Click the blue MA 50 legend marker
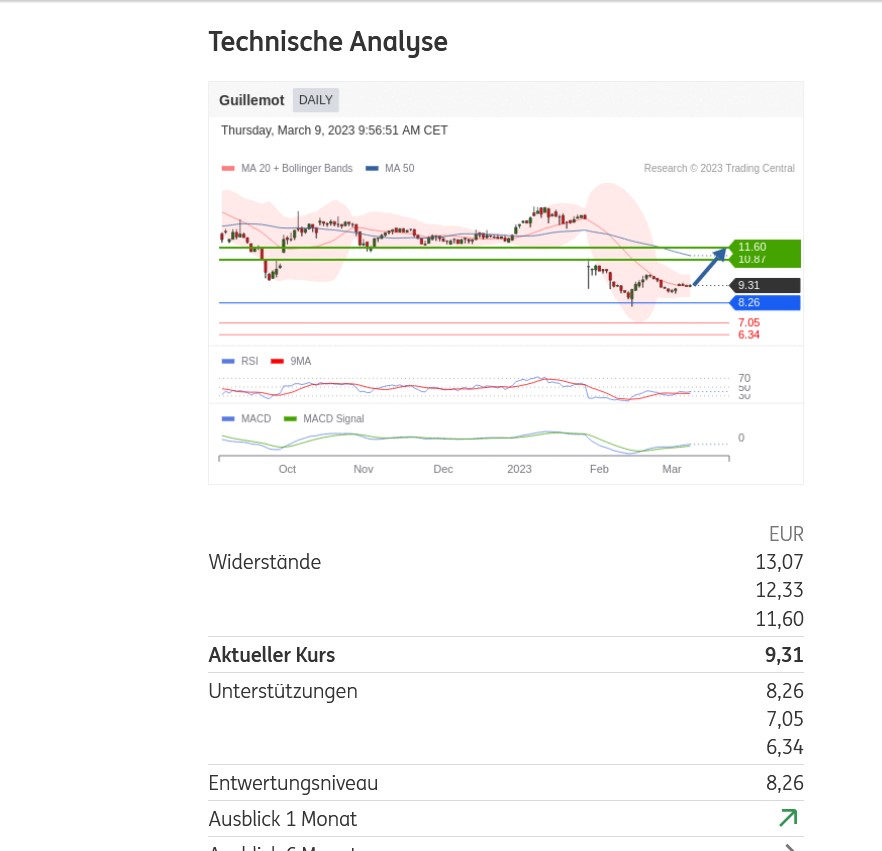 372,169
